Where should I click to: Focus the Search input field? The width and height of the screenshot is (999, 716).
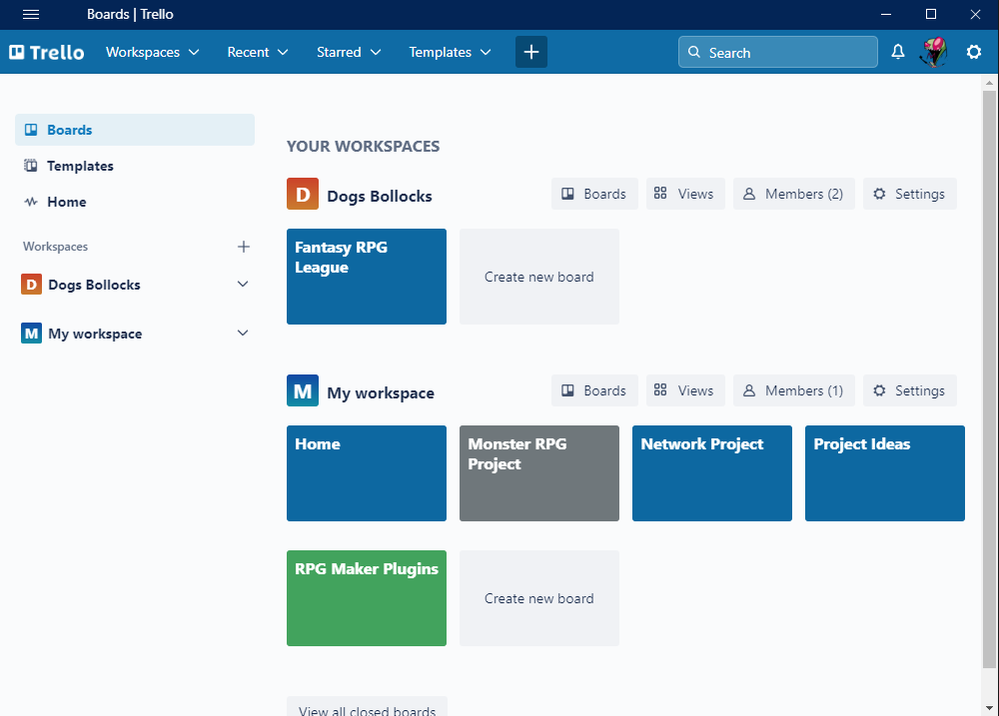(778, 52)
